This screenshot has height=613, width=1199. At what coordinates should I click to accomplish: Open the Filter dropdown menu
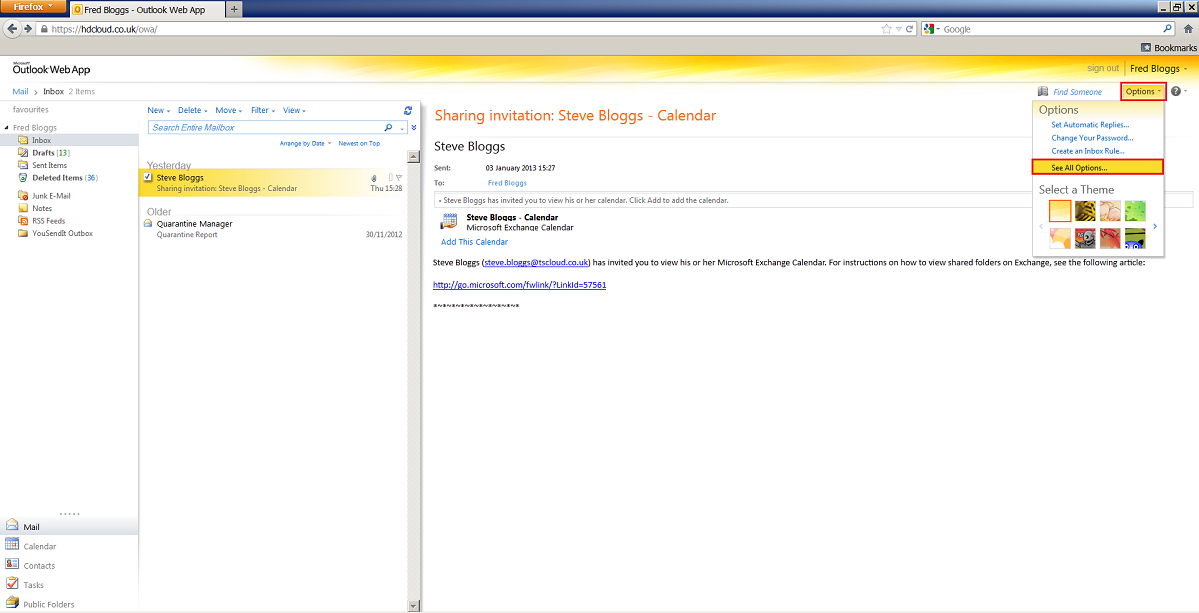point(263,111)
